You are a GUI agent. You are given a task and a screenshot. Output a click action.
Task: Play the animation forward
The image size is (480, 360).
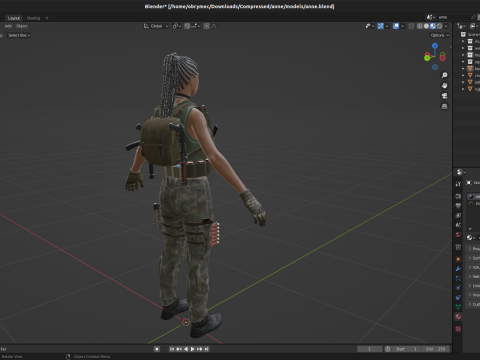click(193, 349)
